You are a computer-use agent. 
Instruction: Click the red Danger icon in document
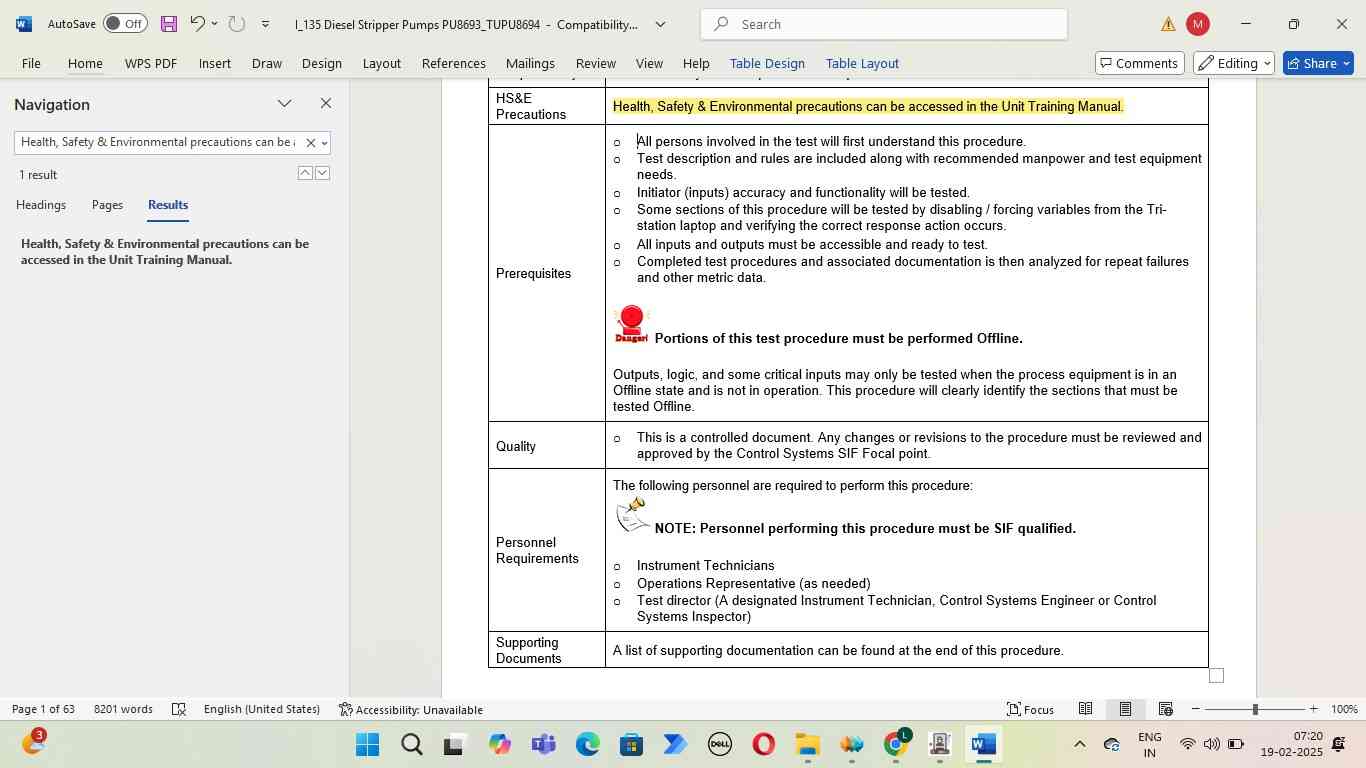631,325
